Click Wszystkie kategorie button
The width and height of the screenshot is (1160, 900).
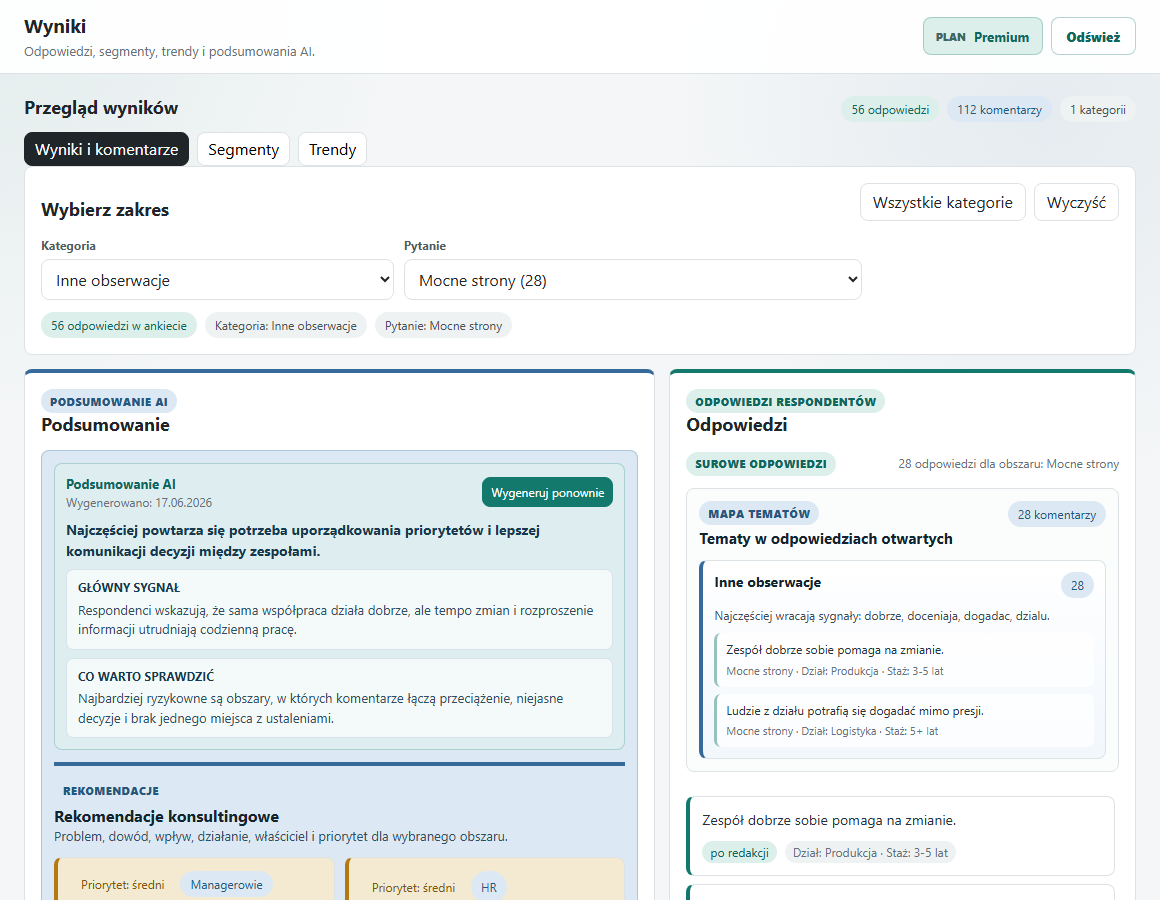[x=942, y=203]
